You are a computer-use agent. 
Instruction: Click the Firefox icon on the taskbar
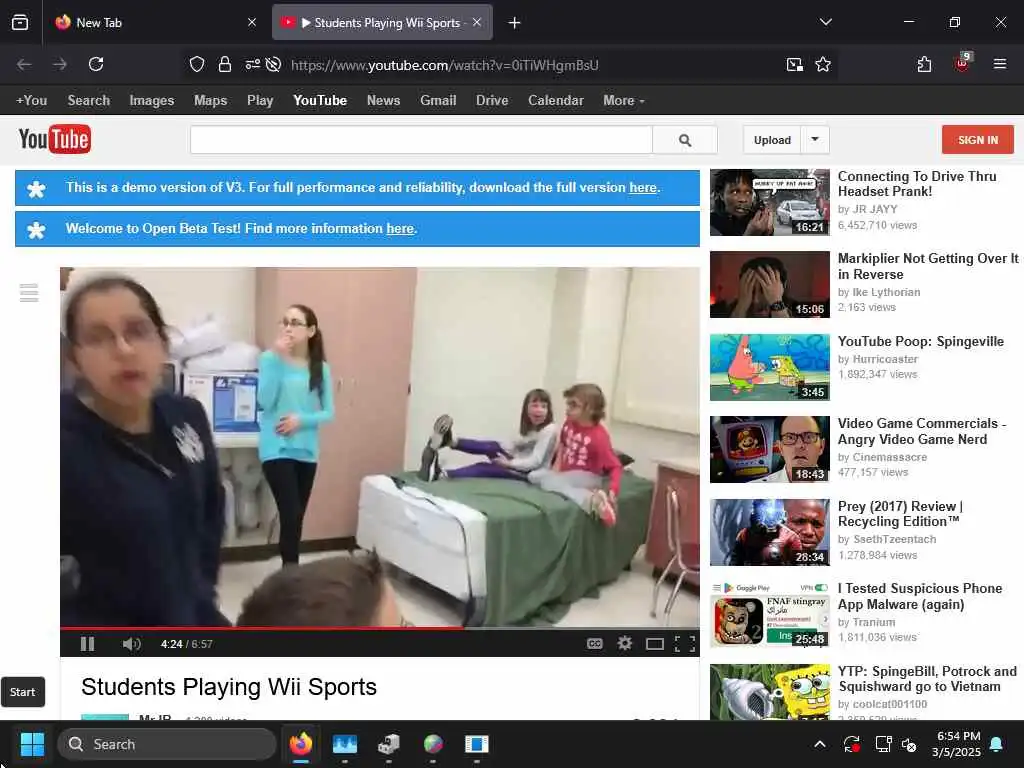click(x=301, y=744)
